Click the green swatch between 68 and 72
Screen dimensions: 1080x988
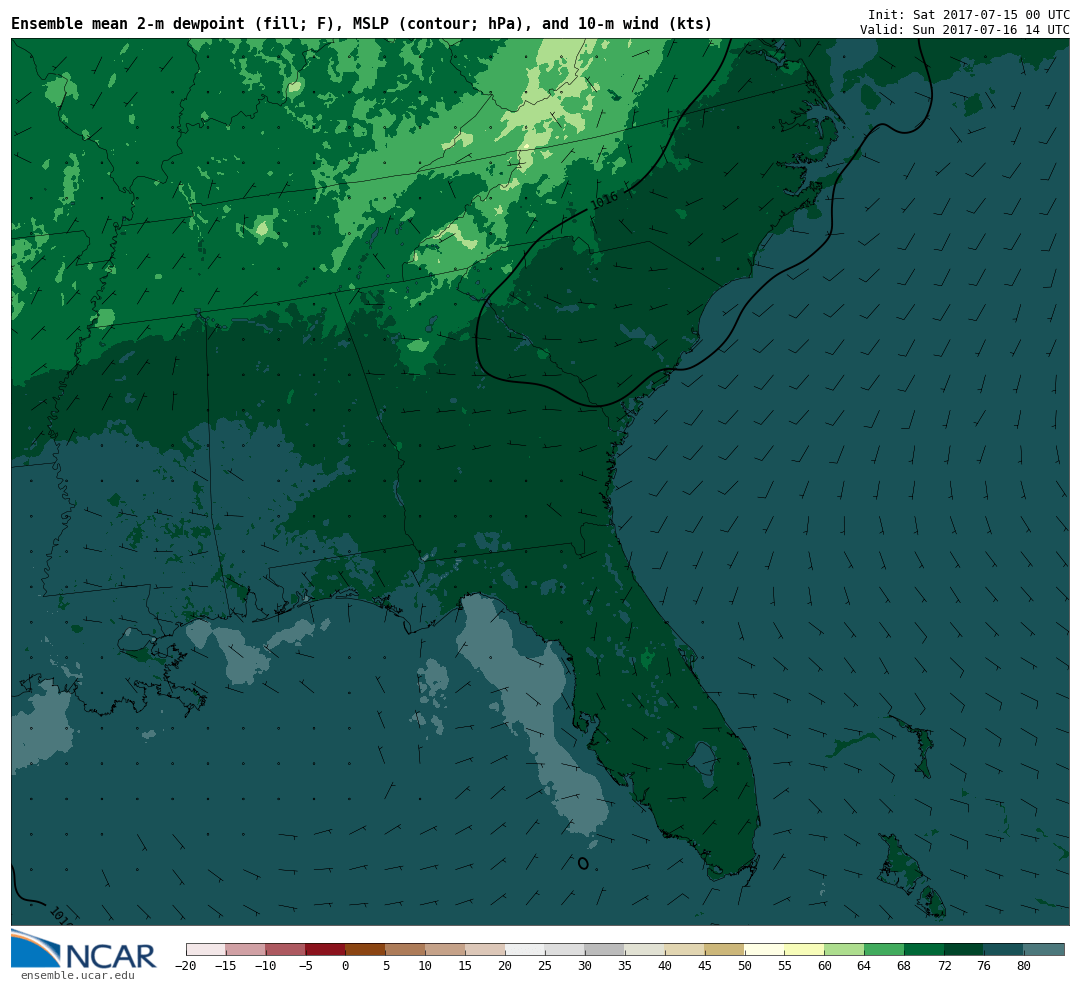(924, 949)
